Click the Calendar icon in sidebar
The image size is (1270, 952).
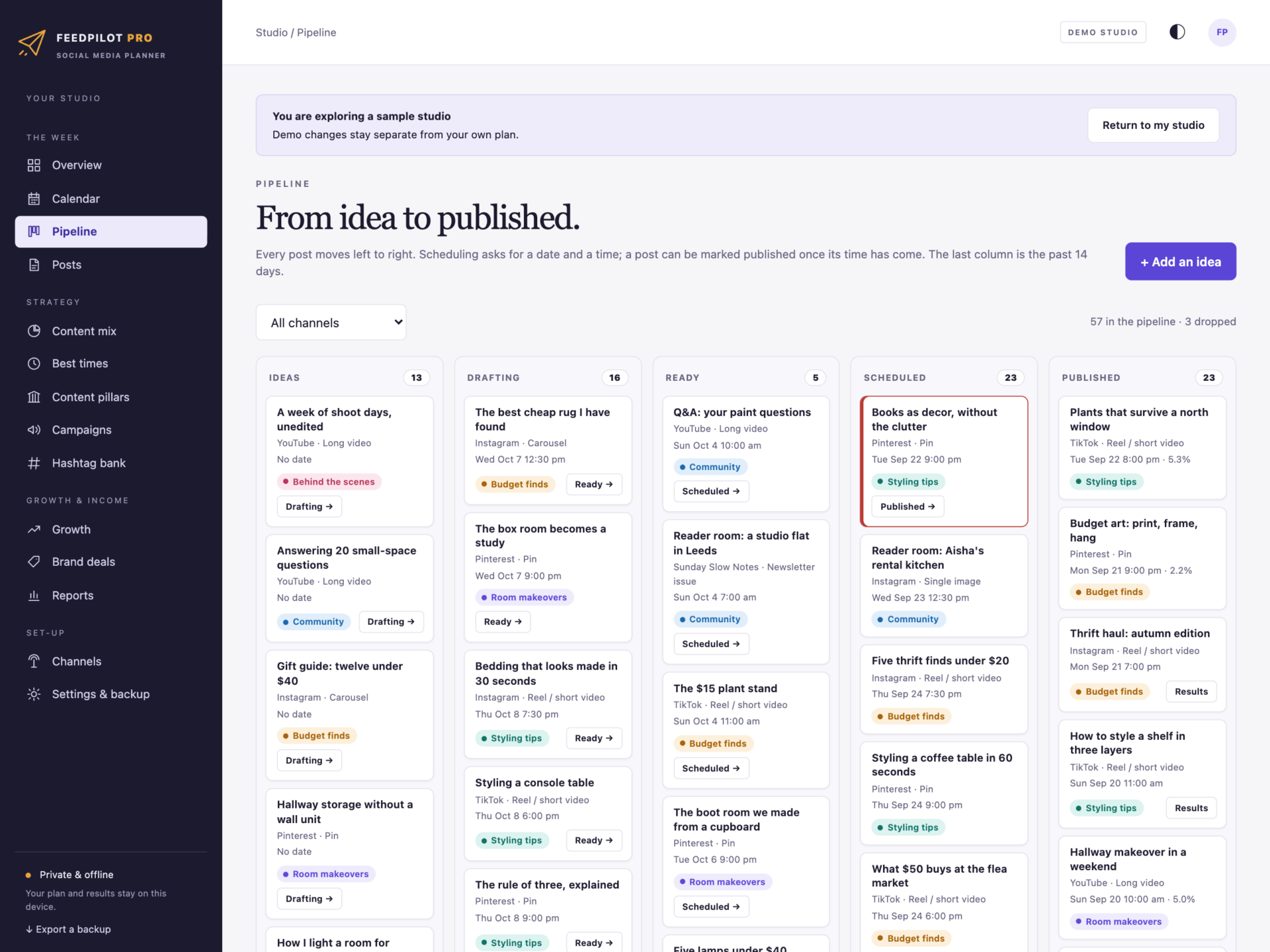pyautogui.click(x=34, y=198)
